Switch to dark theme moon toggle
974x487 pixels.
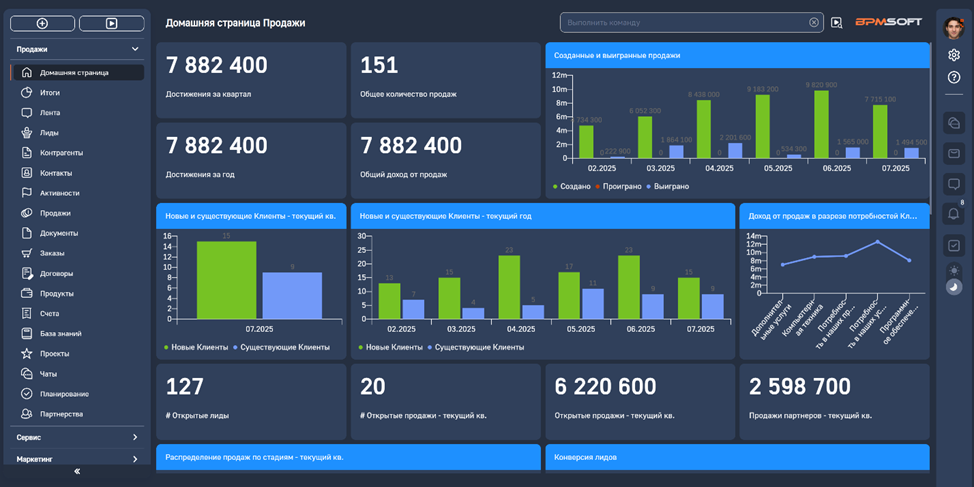pos(954,287)
